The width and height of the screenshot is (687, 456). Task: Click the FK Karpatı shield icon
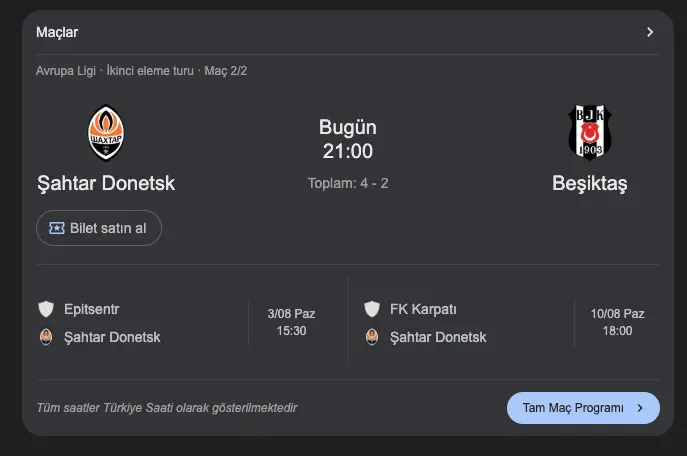pos(372,308)
